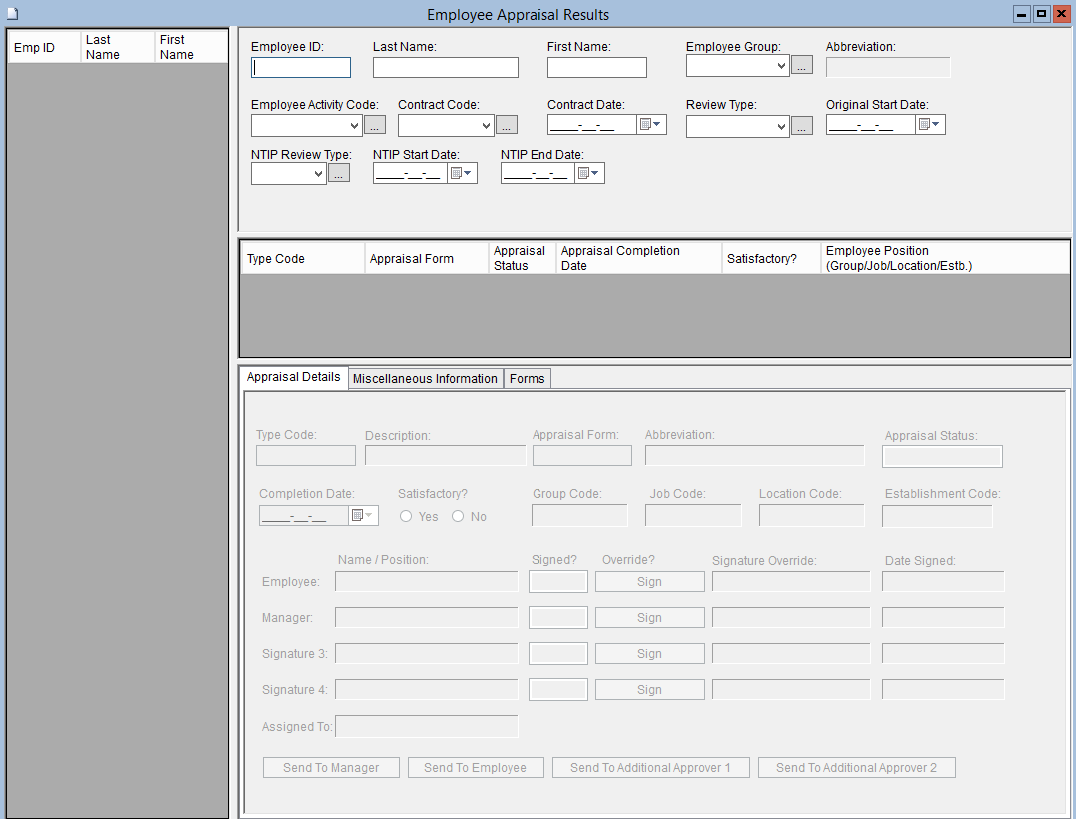The image size is (1077, 820).
Task: Click the Send To Manager button
Action: pos(331,768)
